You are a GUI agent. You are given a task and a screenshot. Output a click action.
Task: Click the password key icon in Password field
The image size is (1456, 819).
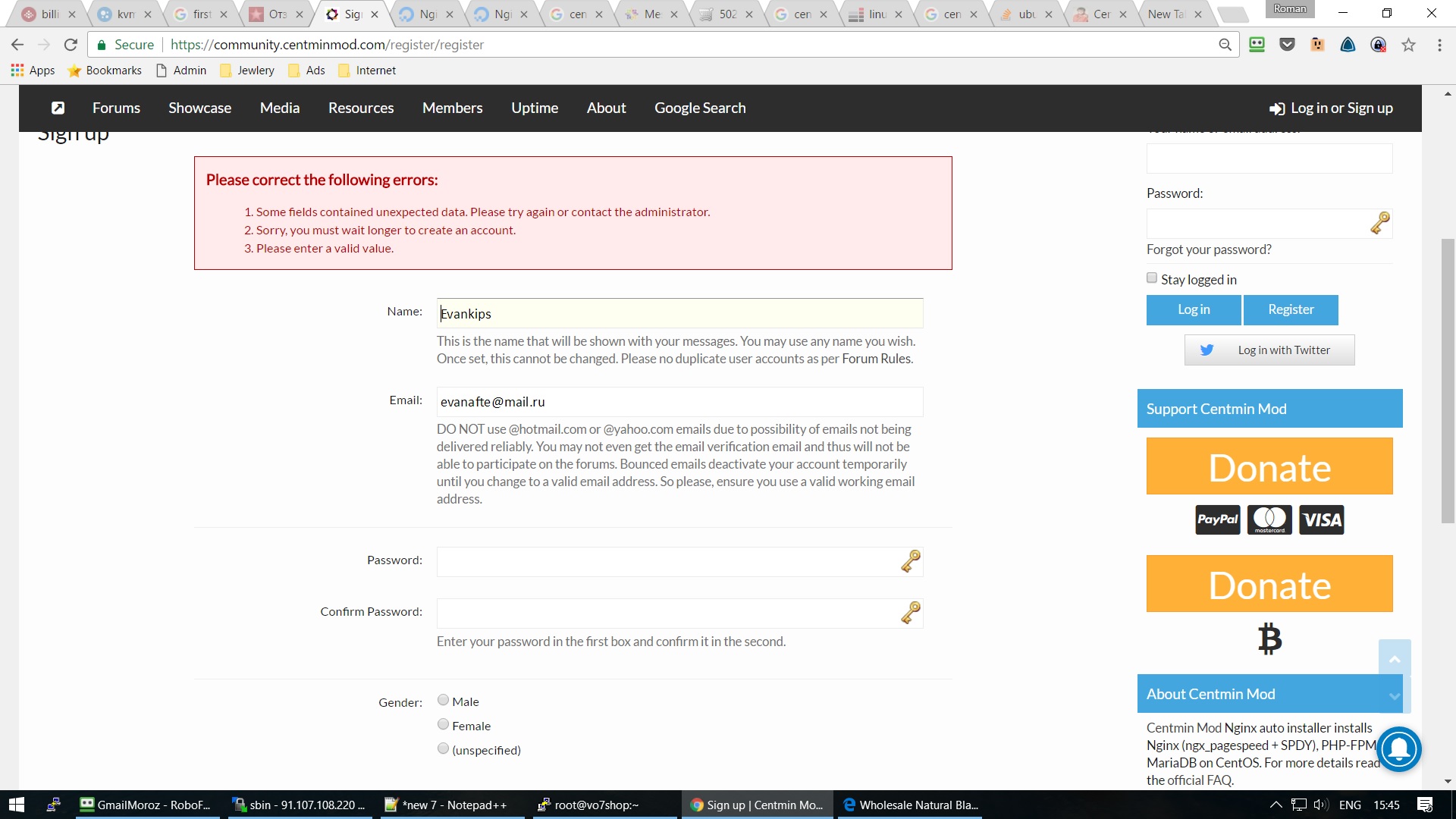click(x=910, y=561)
